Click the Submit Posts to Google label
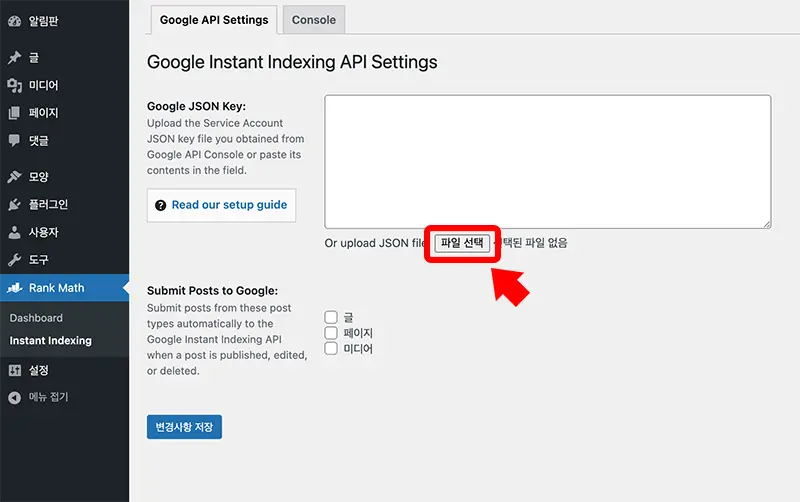The height and width of the screenshot is (502, 800). point(212,291)
